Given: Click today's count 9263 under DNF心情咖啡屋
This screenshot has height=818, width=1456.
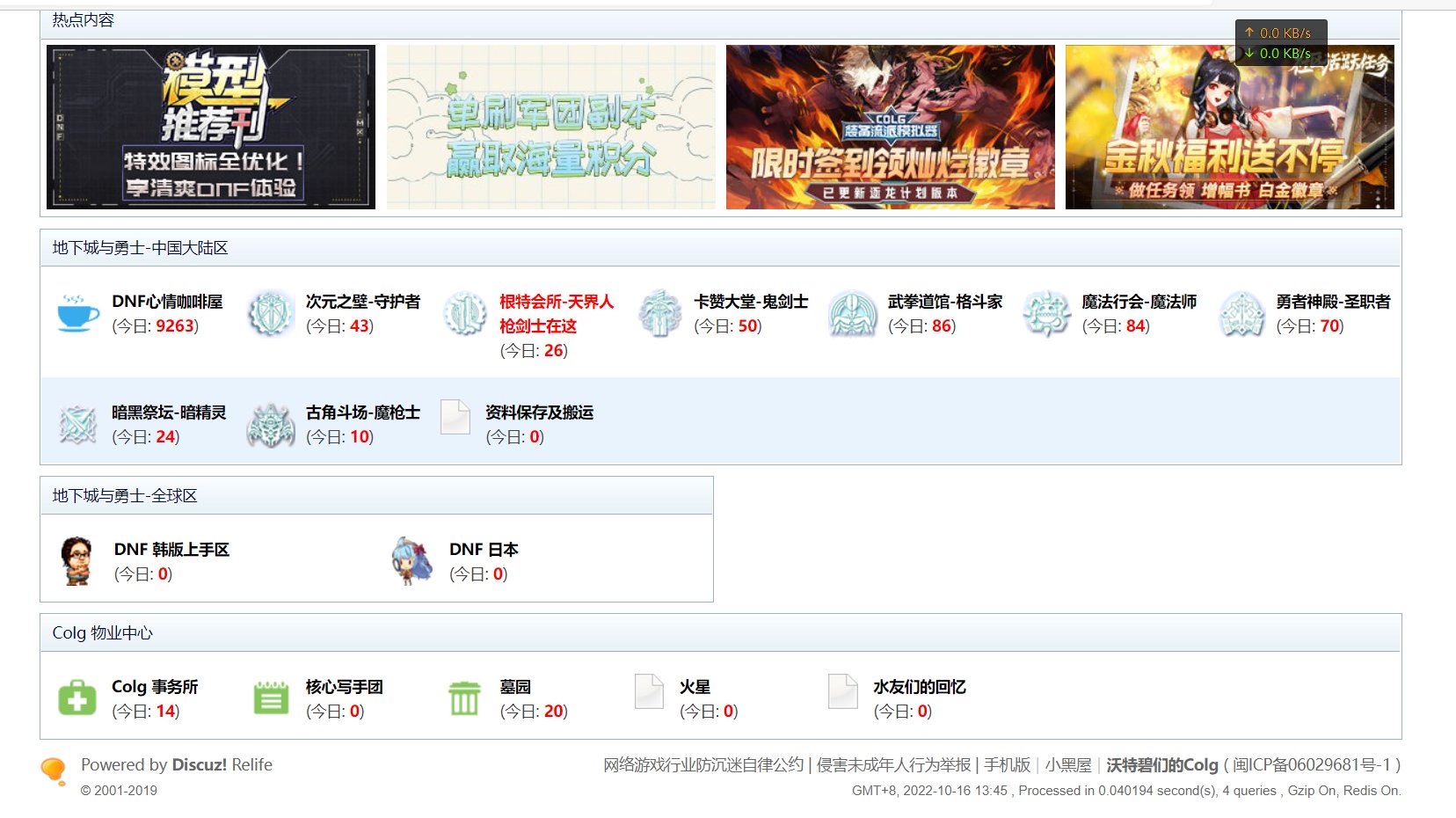Looking at the screenshot, I should tap(174, 326).
